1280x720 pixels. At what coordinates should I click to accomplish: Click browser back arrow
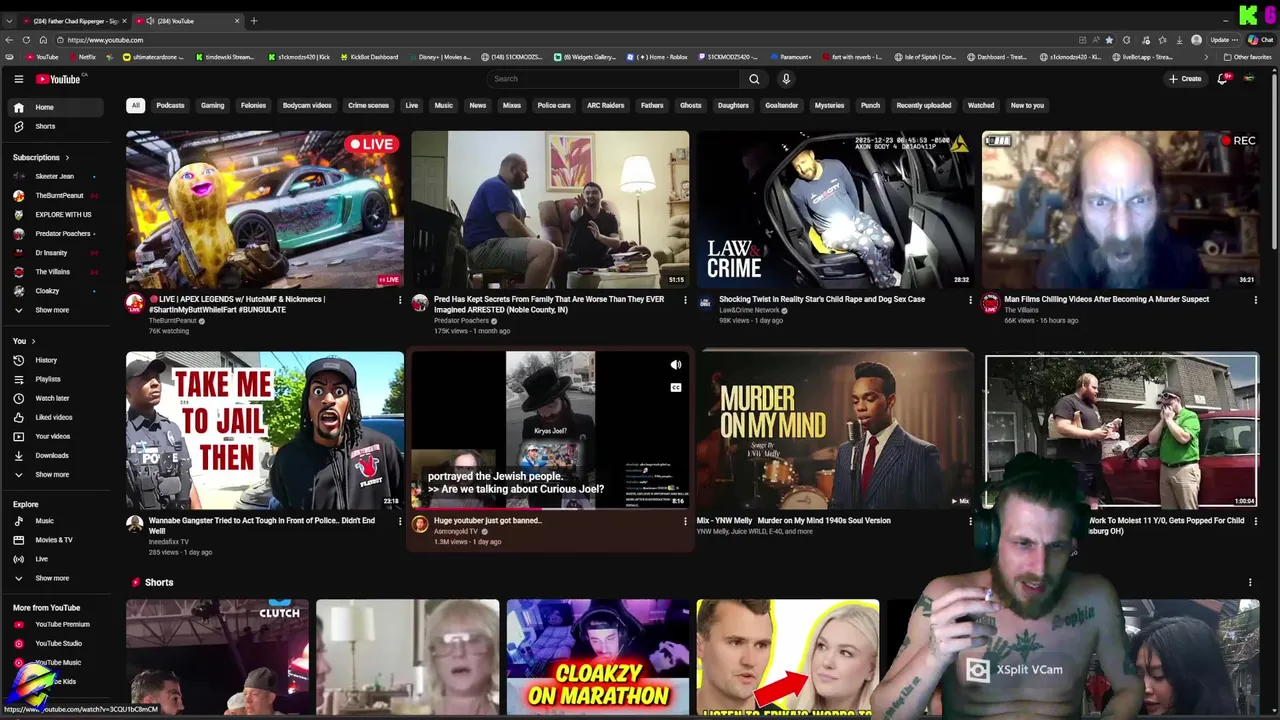(x=9, y=40)
